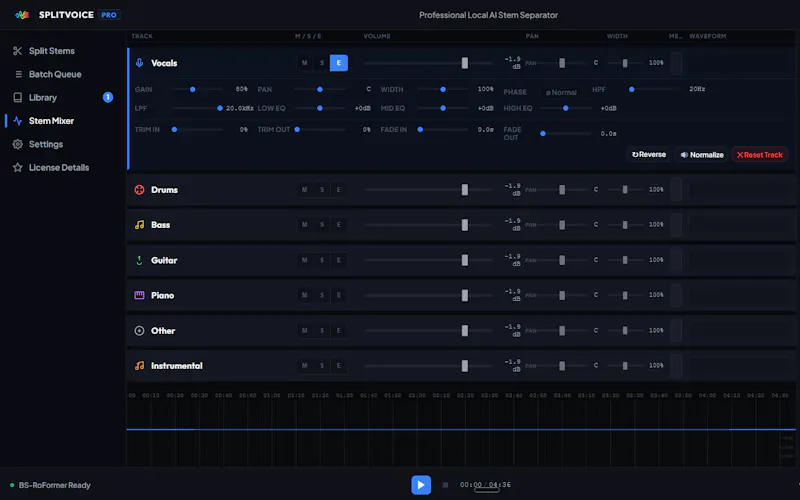The height and width of the screenshot is (500, 800).
Task: Mute the Piano track
Action: tap(305, 295)
